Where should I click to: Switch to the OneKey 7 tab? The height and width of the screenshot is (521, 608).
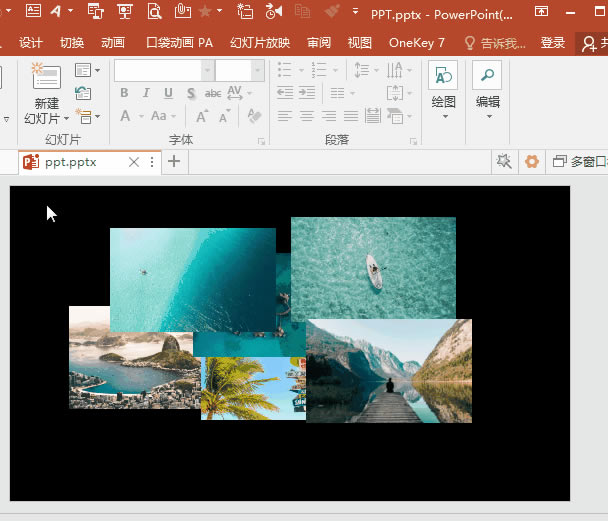pos(416,43)
